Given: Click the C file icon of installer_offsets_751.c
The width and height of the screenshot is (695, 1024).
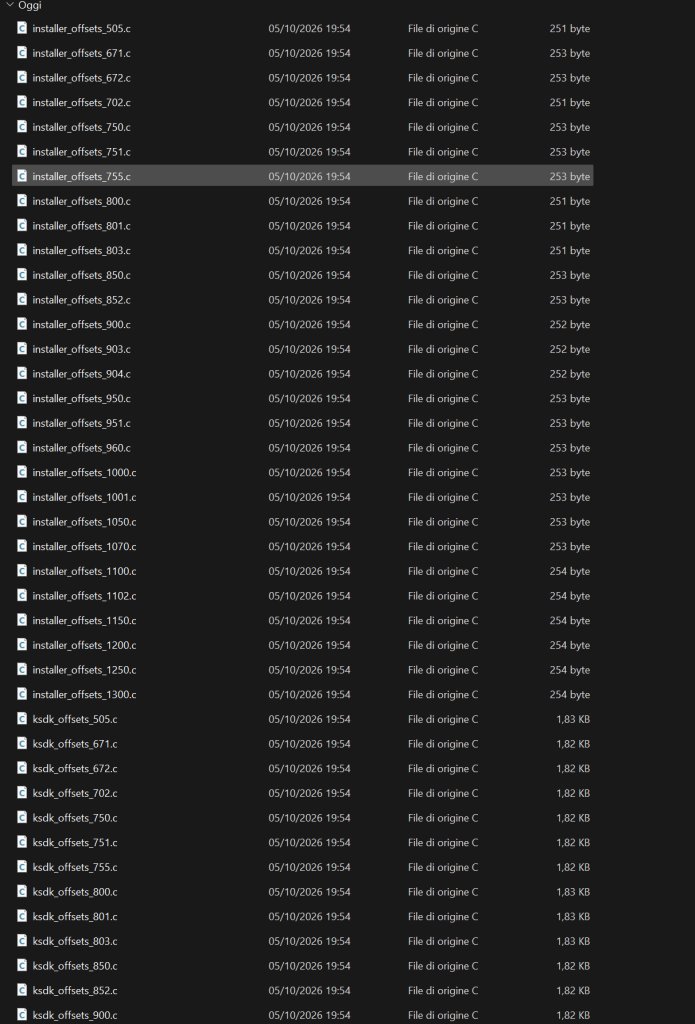Looking at the screenshot, I should (x=22, y=152).
